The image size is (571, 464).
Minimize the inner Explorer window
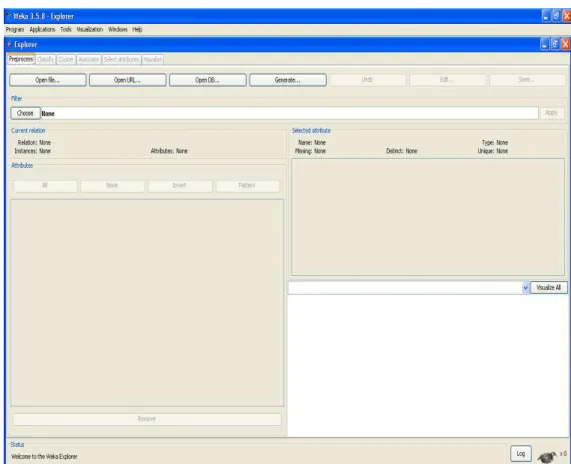pyautogui.click(x=544, y=44)
